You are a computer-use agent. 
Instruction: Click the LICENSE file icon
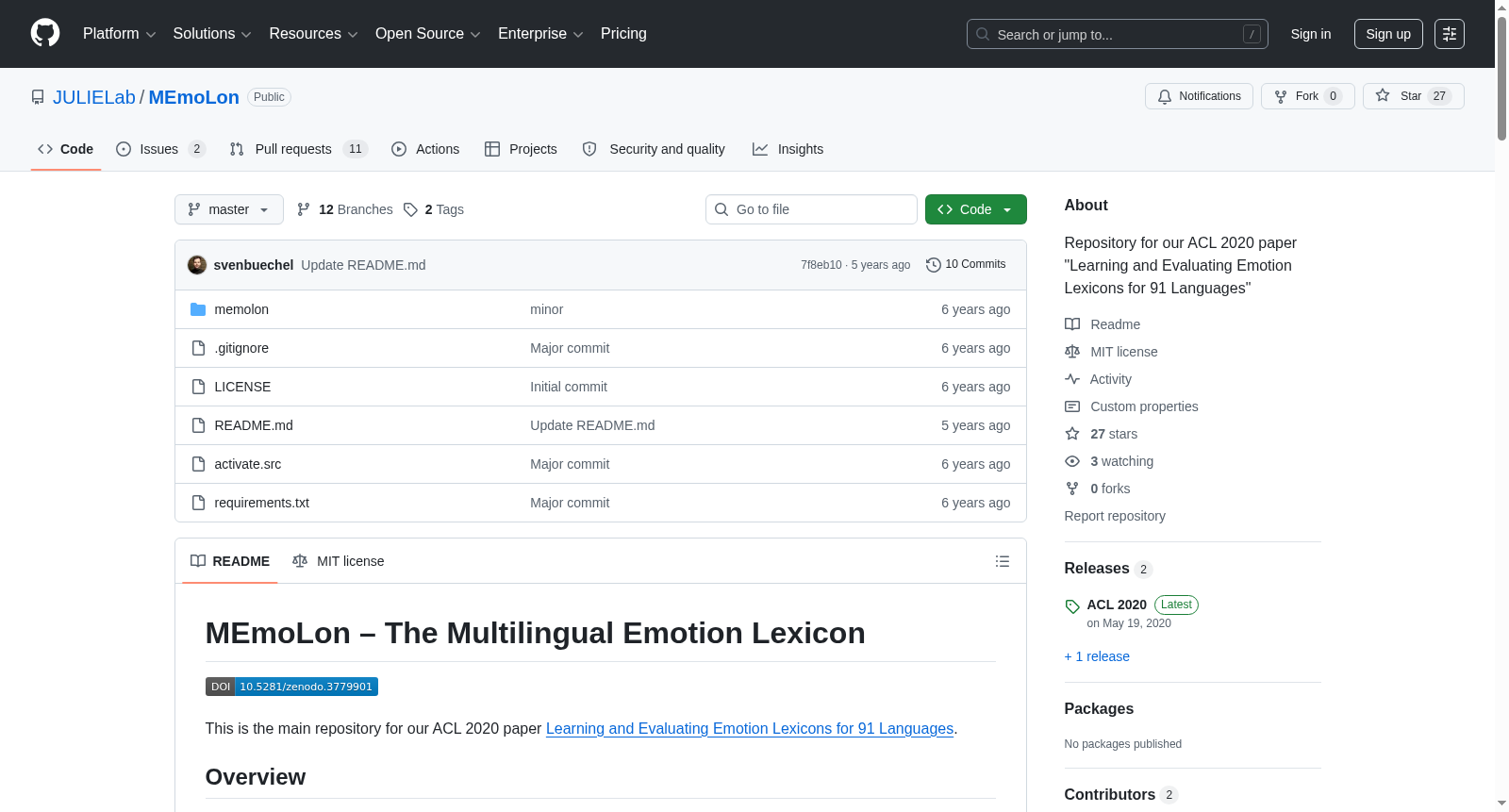coord(198,387)
